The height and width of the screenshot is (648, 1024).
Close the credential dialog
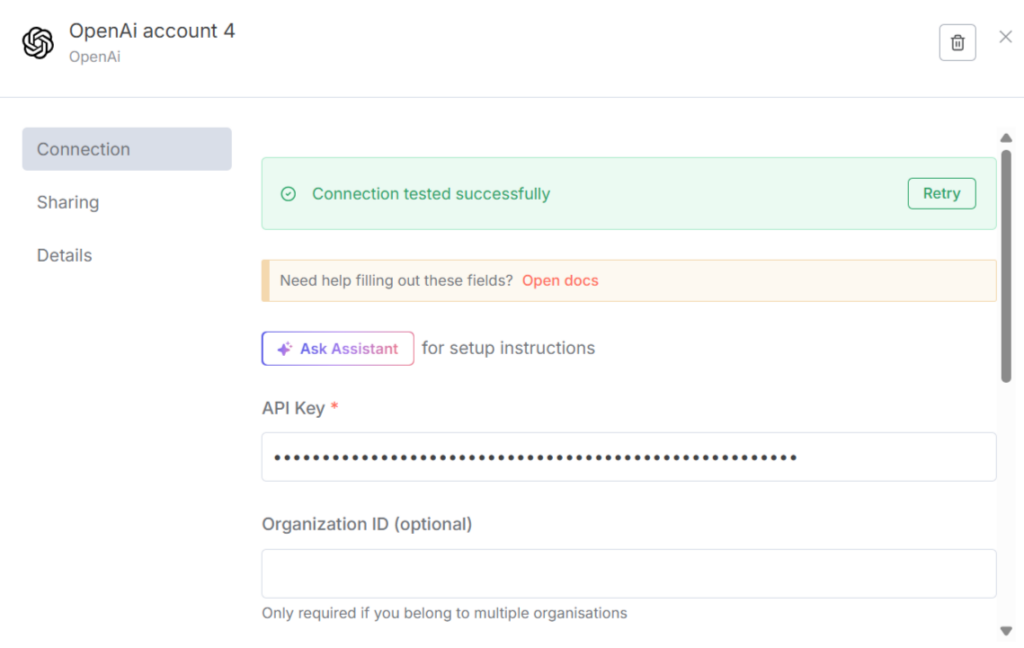pyautogui.click(x=1005, y=37)
